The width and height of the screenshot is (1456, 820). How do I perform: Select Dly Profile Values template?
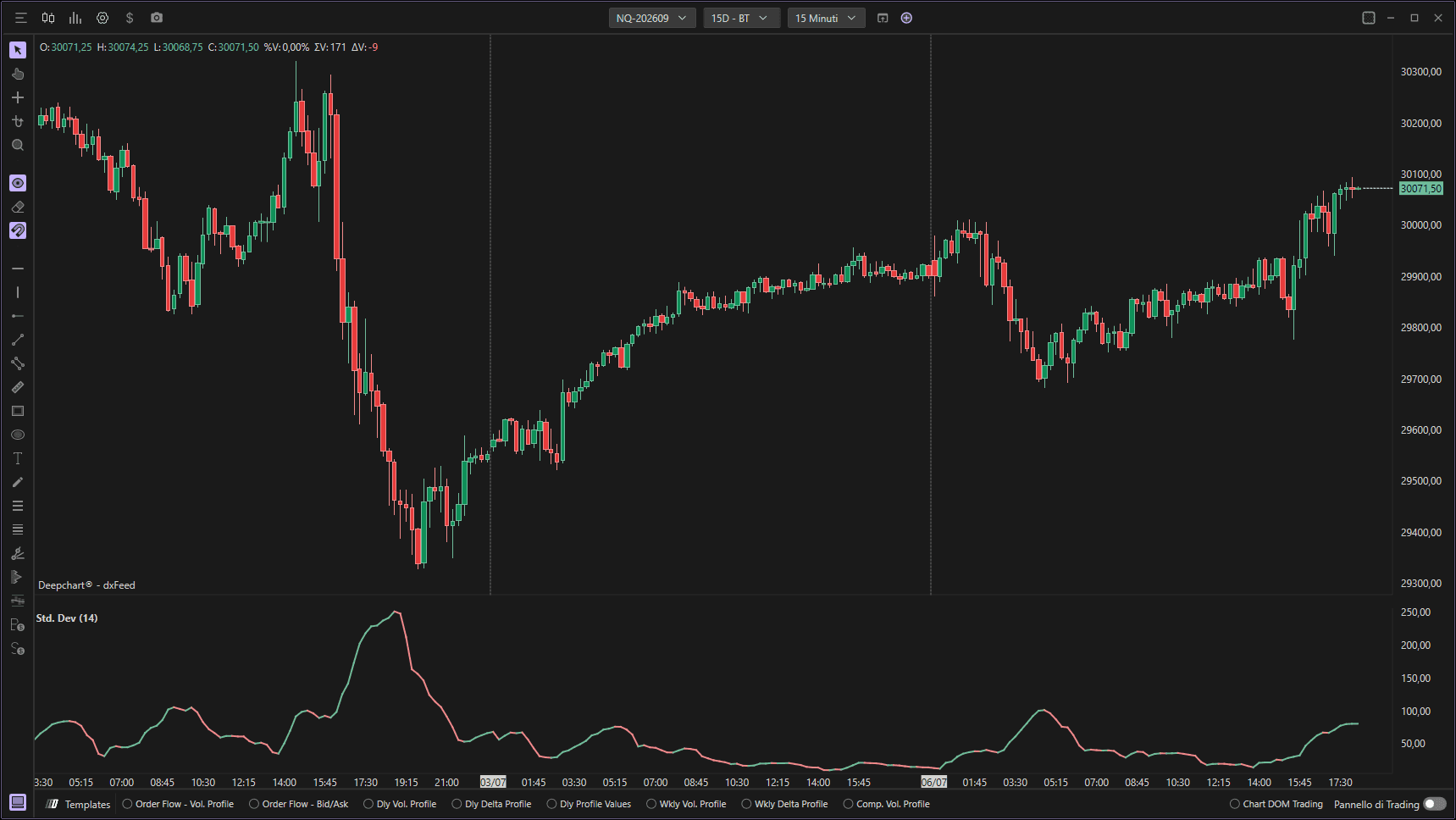589,804
